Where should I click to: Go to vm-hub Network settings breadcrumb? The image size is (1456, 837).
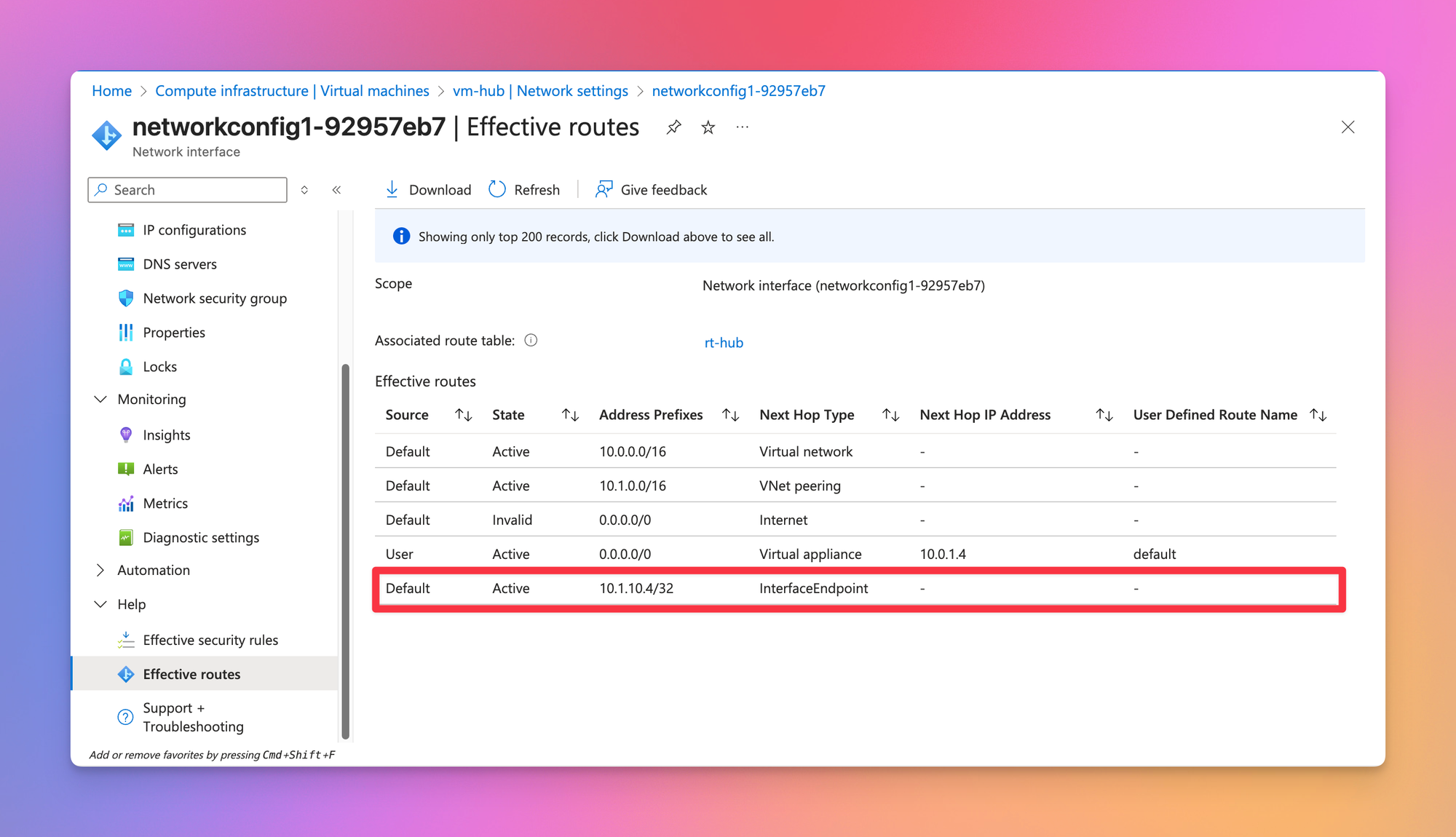(x=540, y=91)
